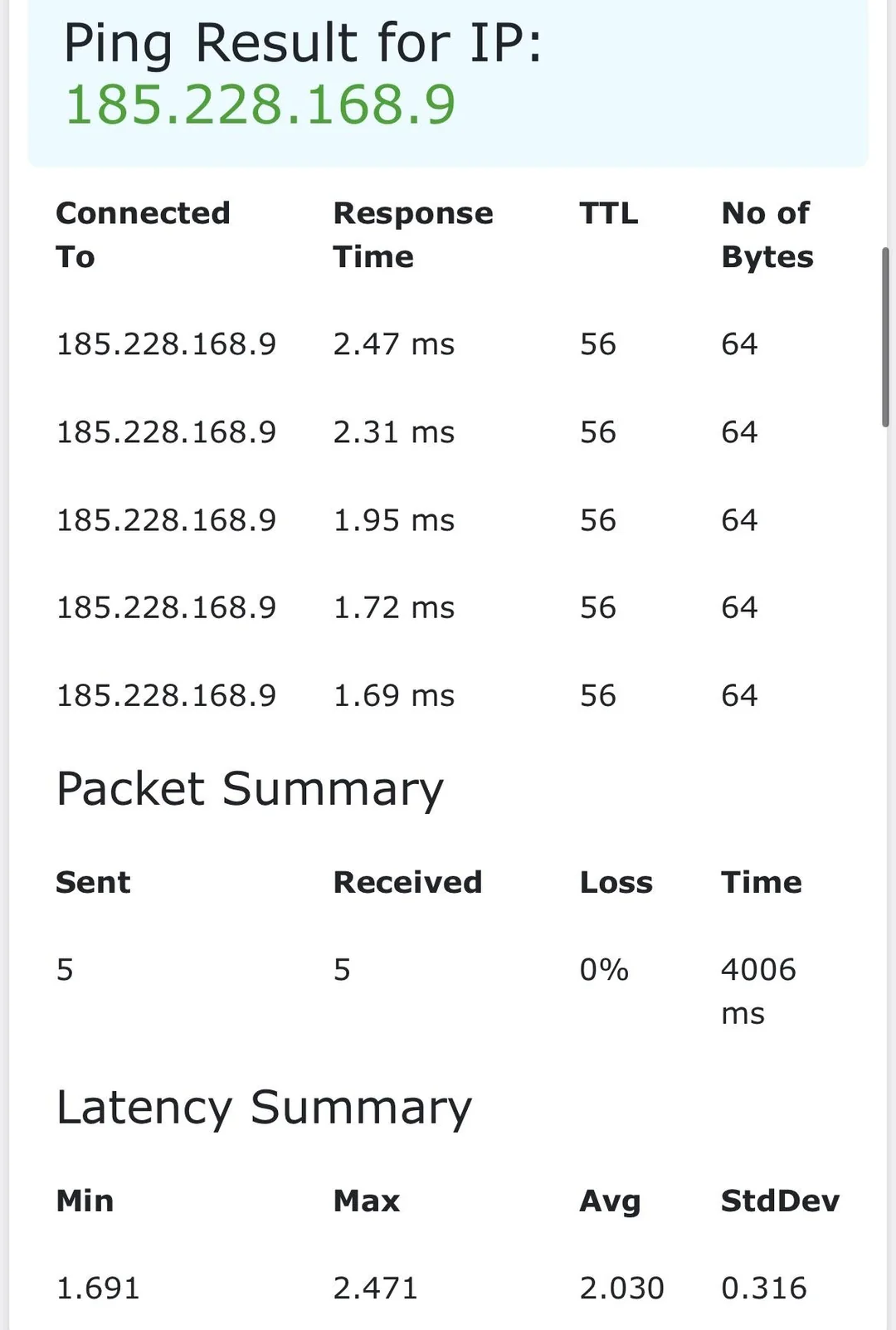
Task: Click the TTL column header
Action: tap(609, 213)
